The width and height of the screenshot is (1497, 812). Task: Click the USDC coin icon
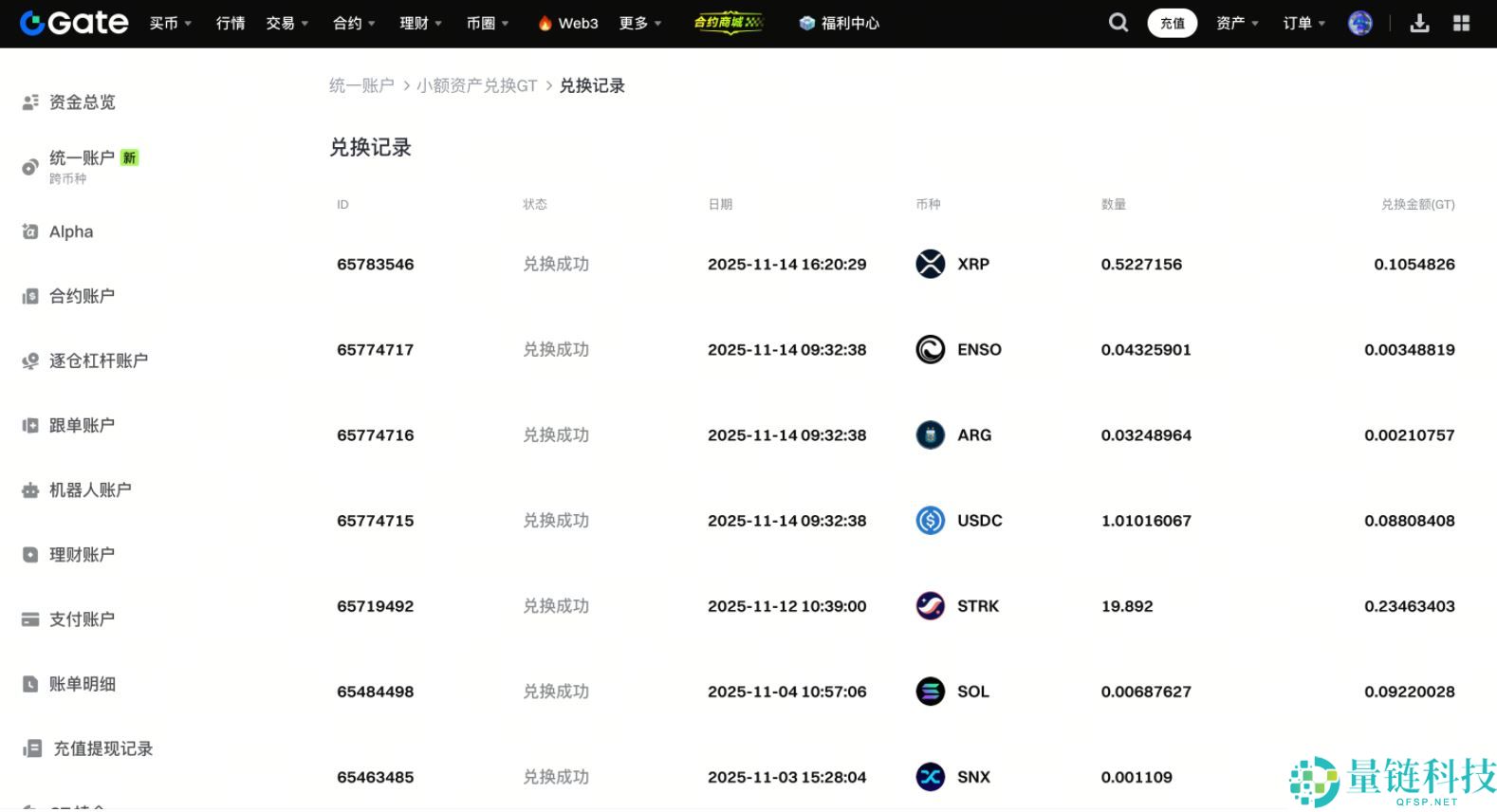coord(931,520)
